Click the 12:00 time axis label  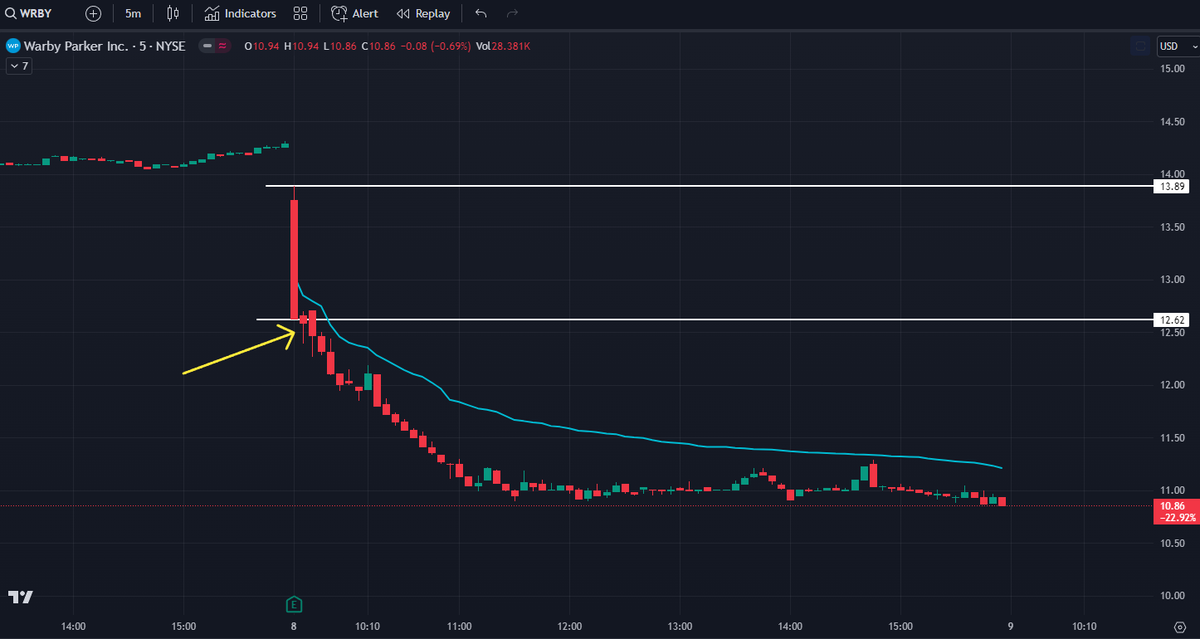point(570,627)
